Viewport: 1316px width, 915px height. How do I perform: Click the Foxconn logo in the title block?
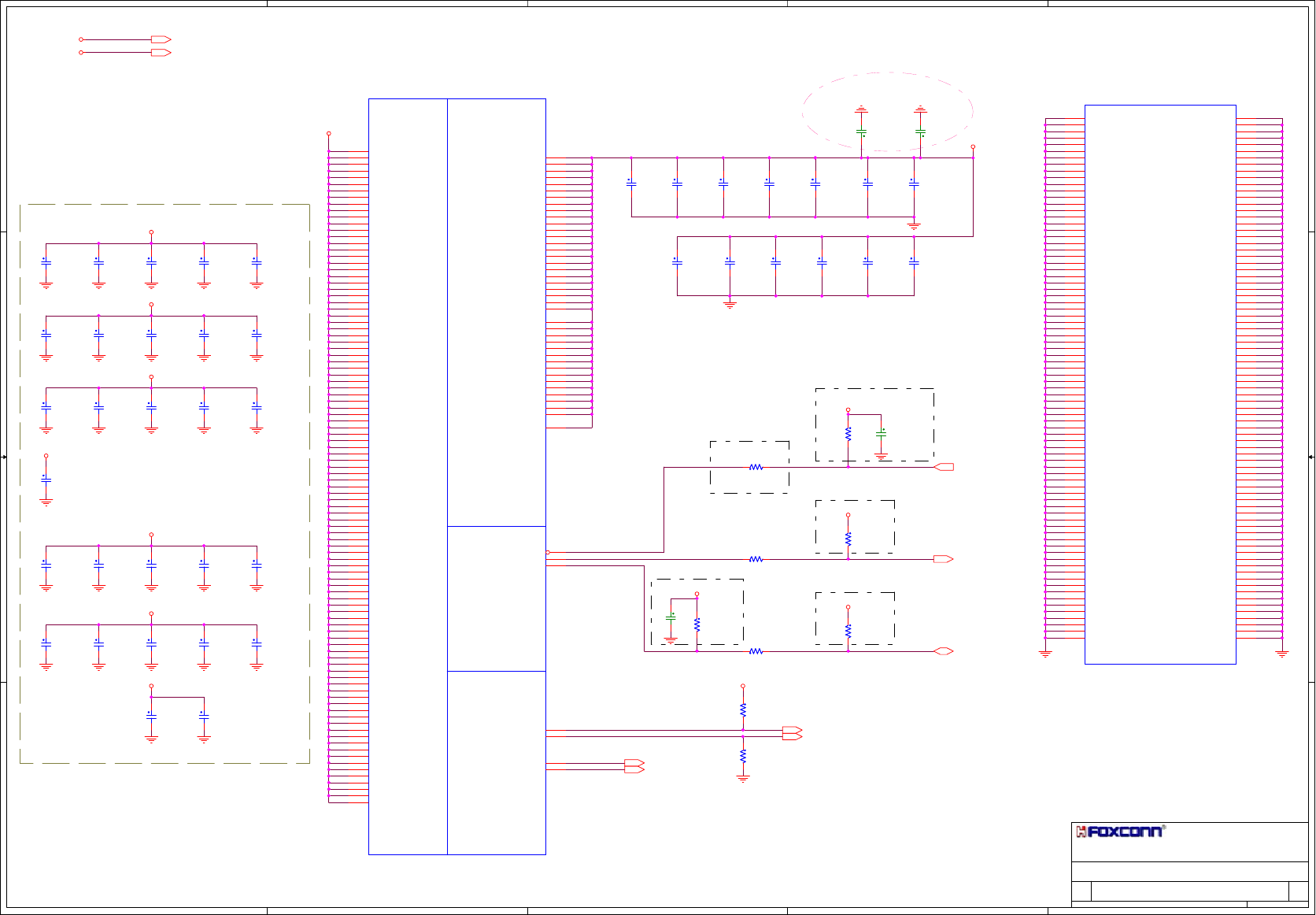1121,832
